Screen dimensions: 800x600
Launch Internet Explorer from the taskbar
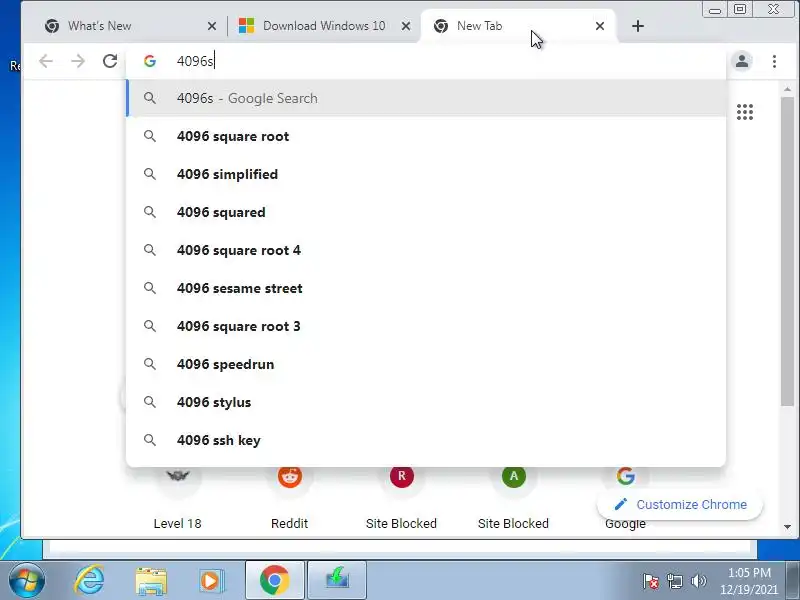click(x=89, y=581)
